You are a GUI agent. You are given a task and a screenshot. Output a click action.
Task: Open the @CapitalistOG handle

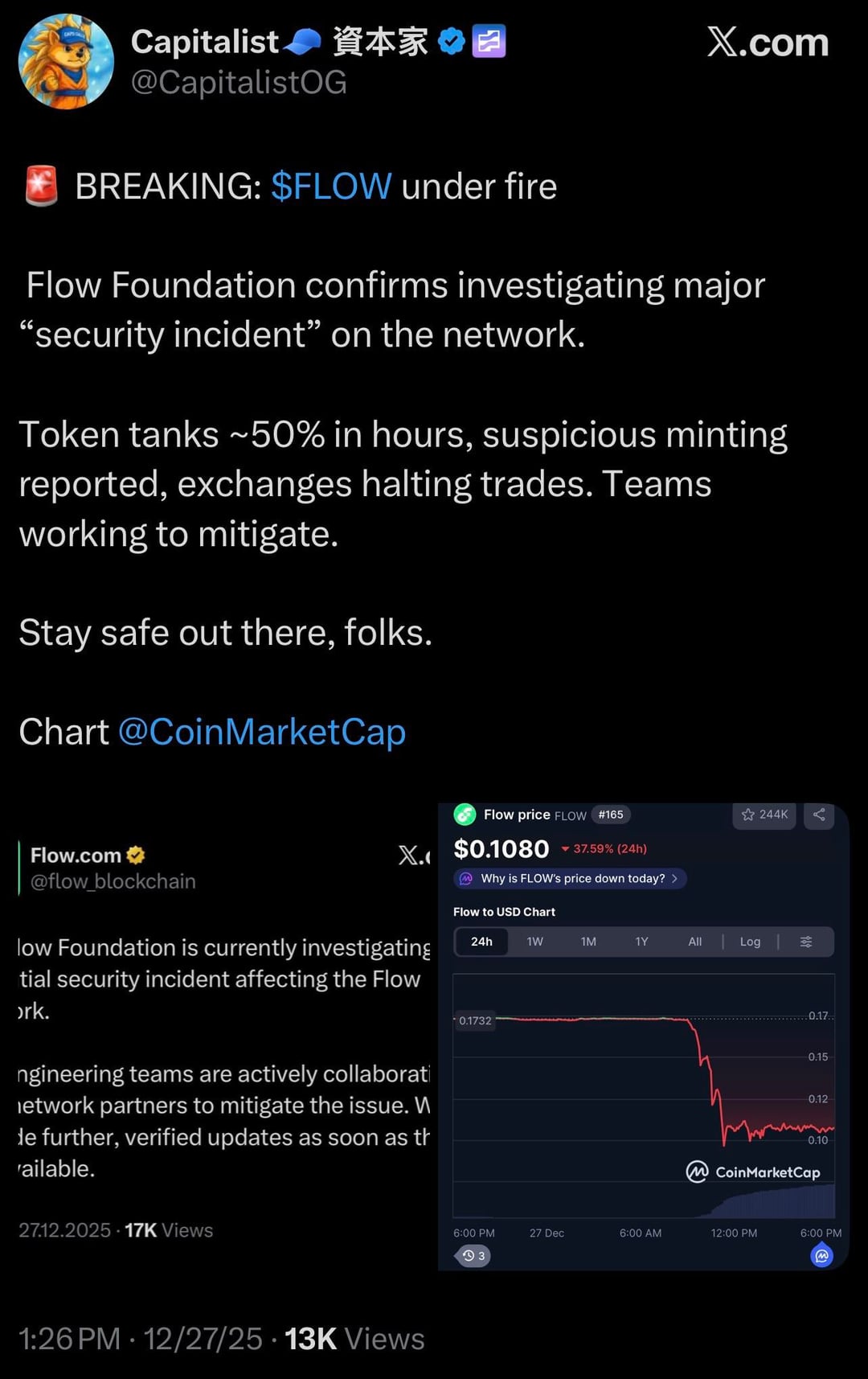pos(239,82)
